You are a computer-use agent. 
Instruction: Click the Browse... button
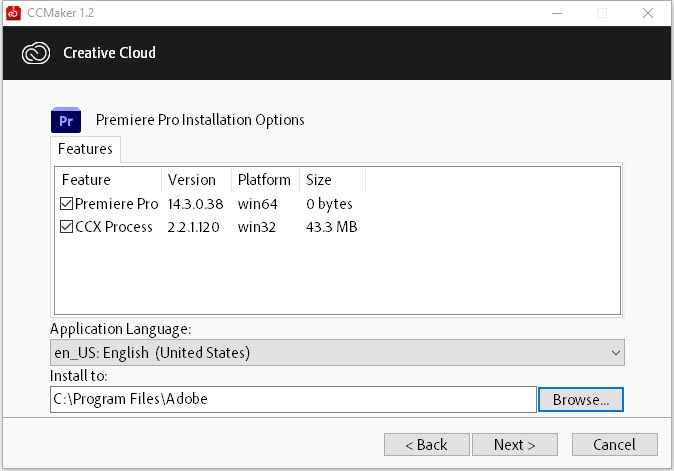click(x=580, y=399)
